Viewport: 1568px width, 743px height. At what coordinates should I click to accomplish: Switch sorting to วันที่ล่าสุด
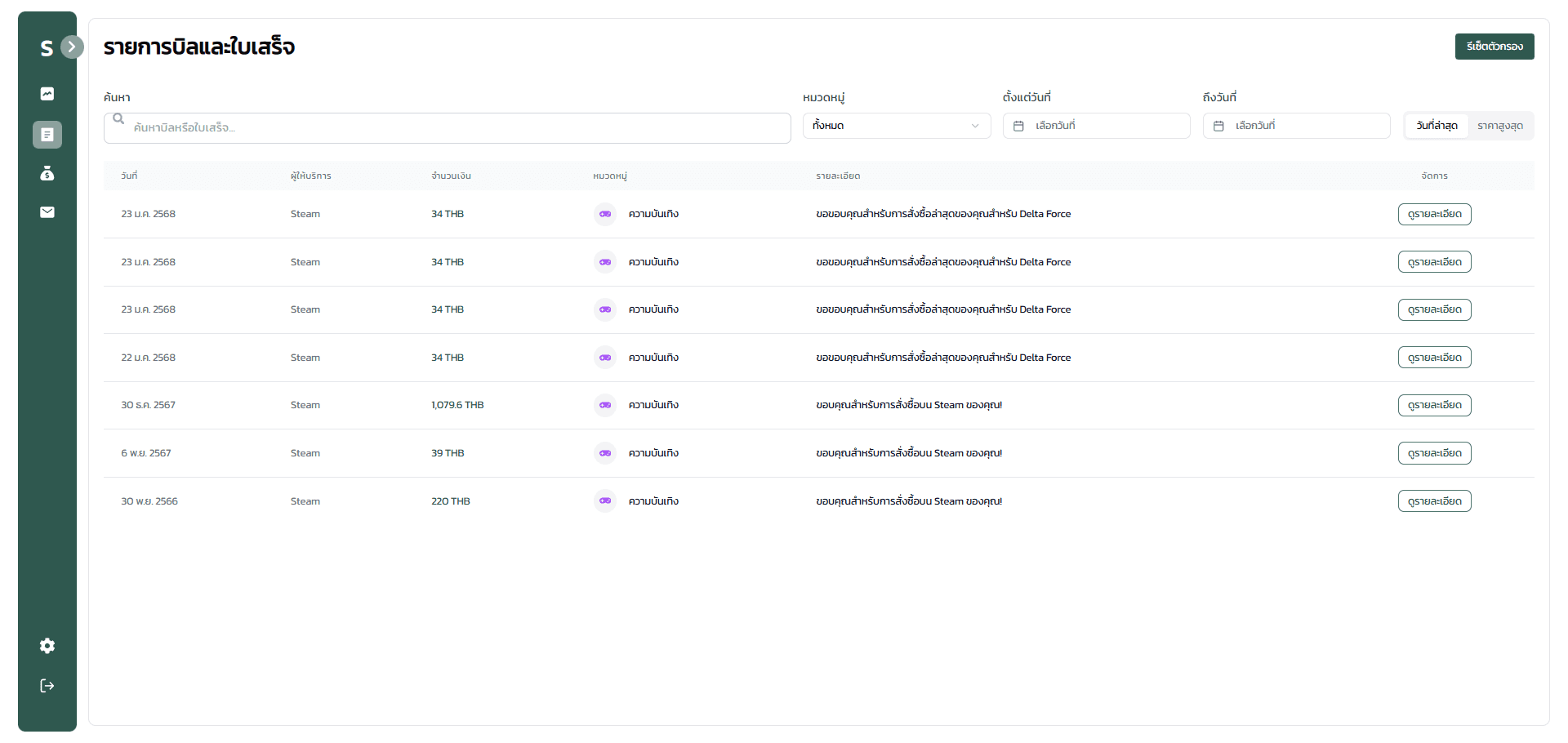(1437, 126)
